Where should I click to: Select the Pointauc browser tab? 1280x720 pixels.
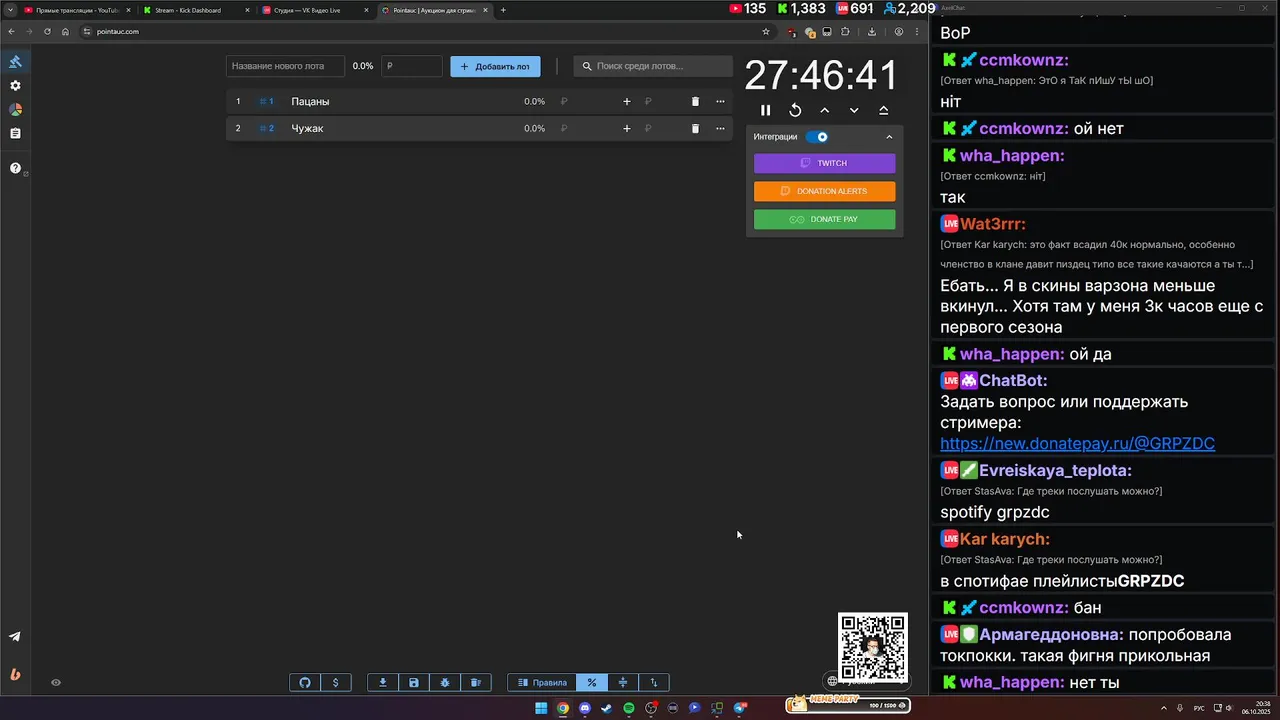(x=433, y=10)
